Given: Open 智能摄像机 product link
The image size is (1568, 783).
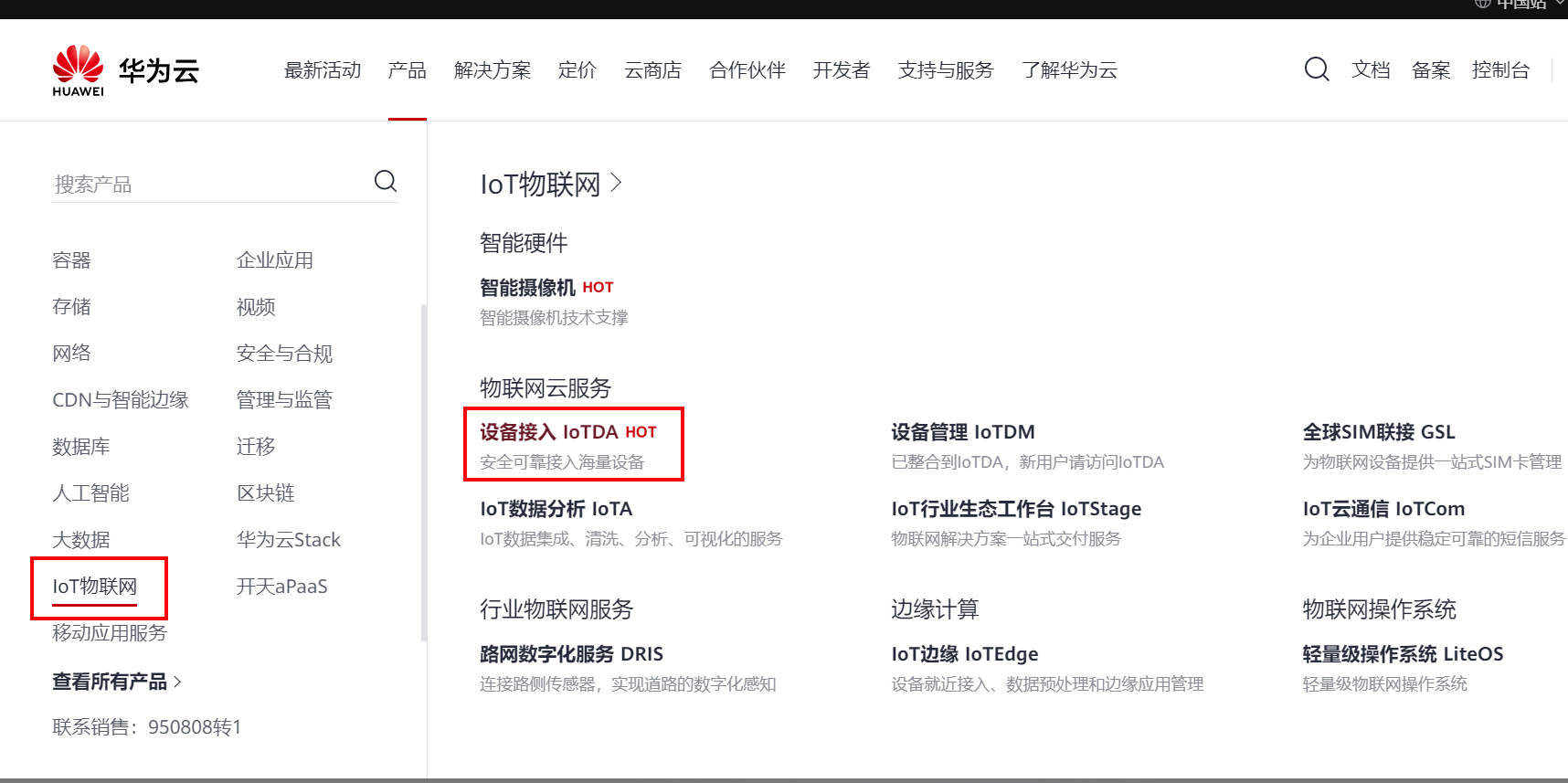Looking at the screenshot, I should [x=527, y=288].
